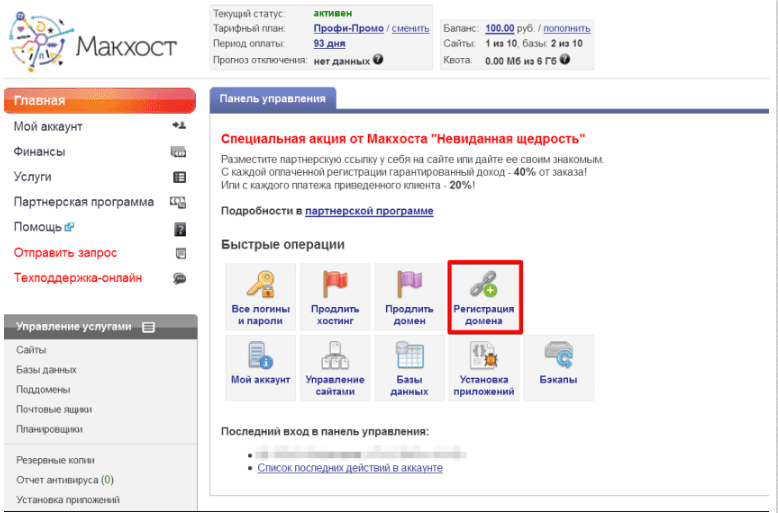Click the пополнить balance link

567,28
